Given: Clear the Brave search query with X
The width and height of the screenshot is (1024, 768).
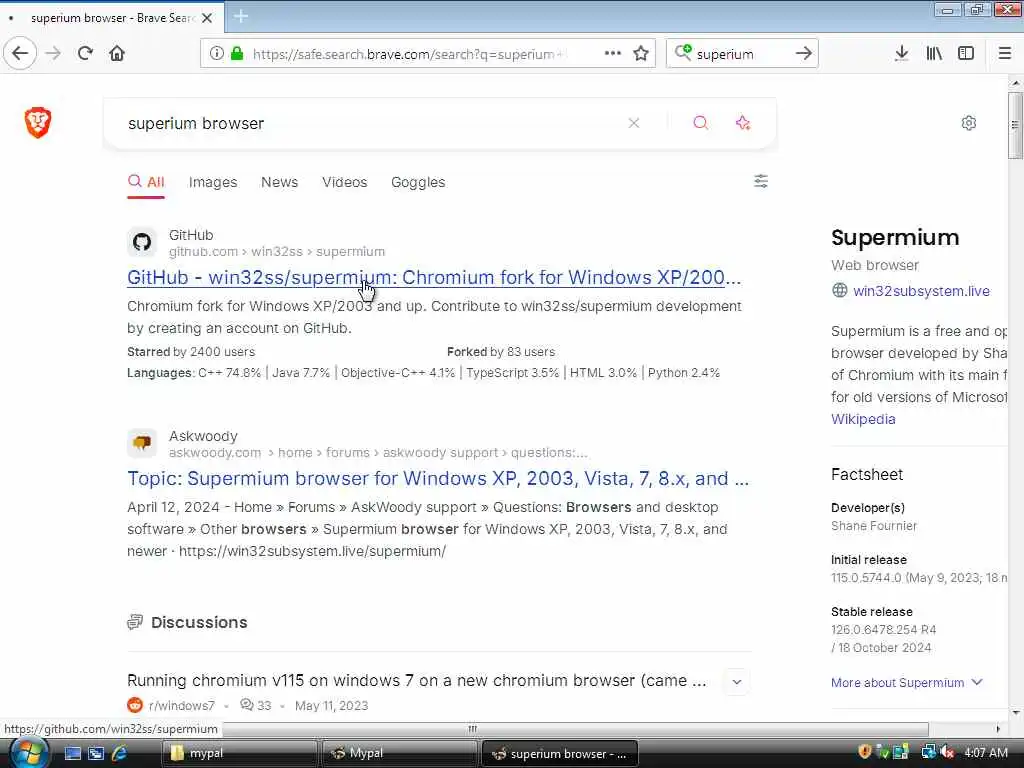Looking at the screenshot, I should (x=633, y=123).
